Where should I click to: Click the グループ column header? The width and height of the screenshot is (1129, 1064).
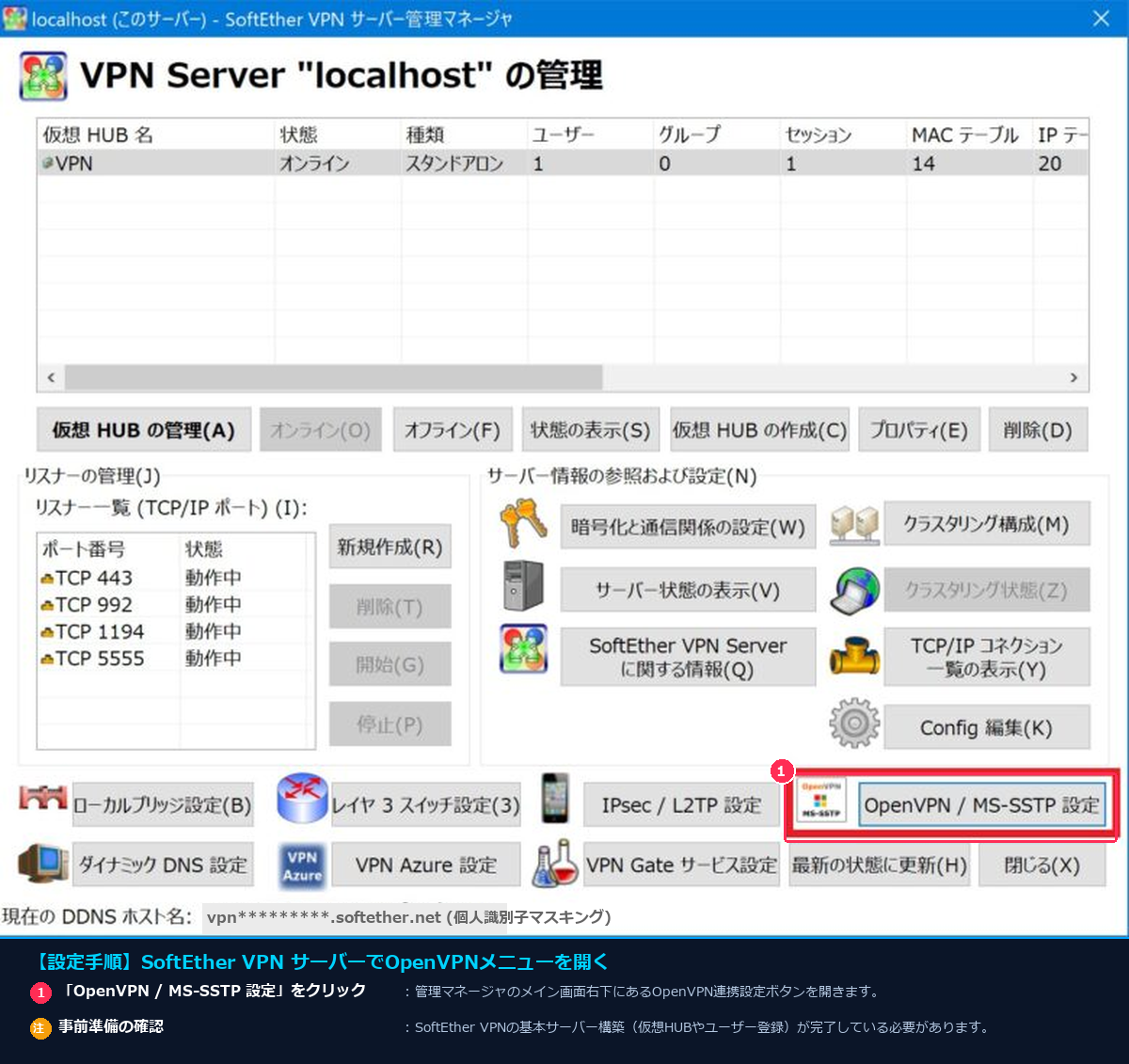[716, 135]
